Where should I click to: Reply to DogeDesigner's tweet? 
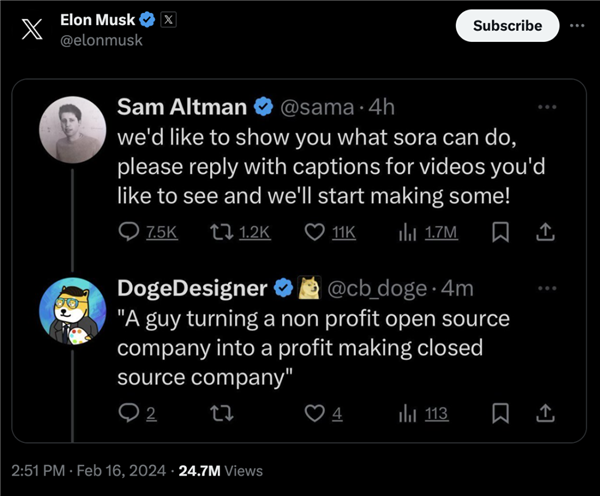(130, 413)
